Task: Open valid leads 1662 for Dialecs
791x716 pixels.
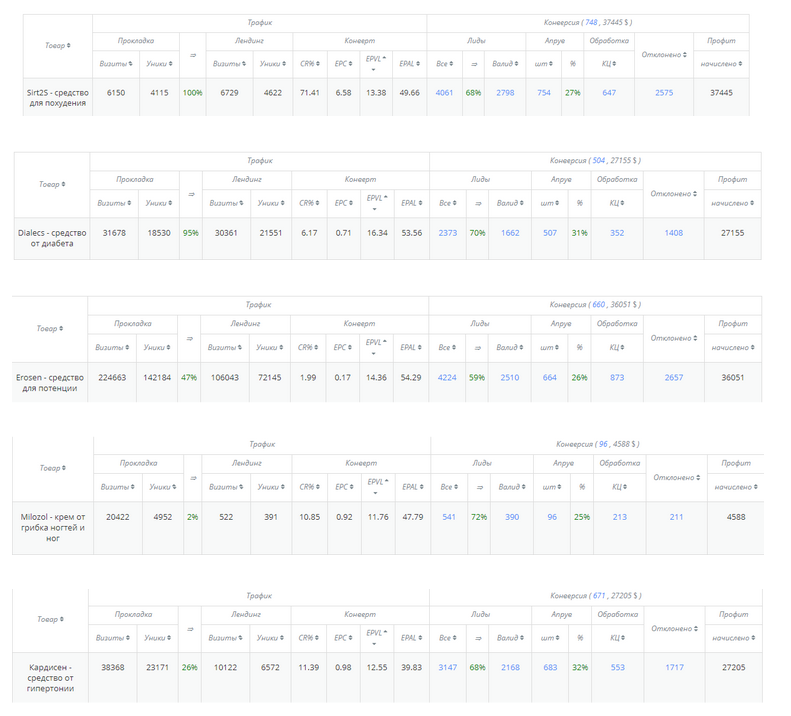Action: click(x=510, y=232)
